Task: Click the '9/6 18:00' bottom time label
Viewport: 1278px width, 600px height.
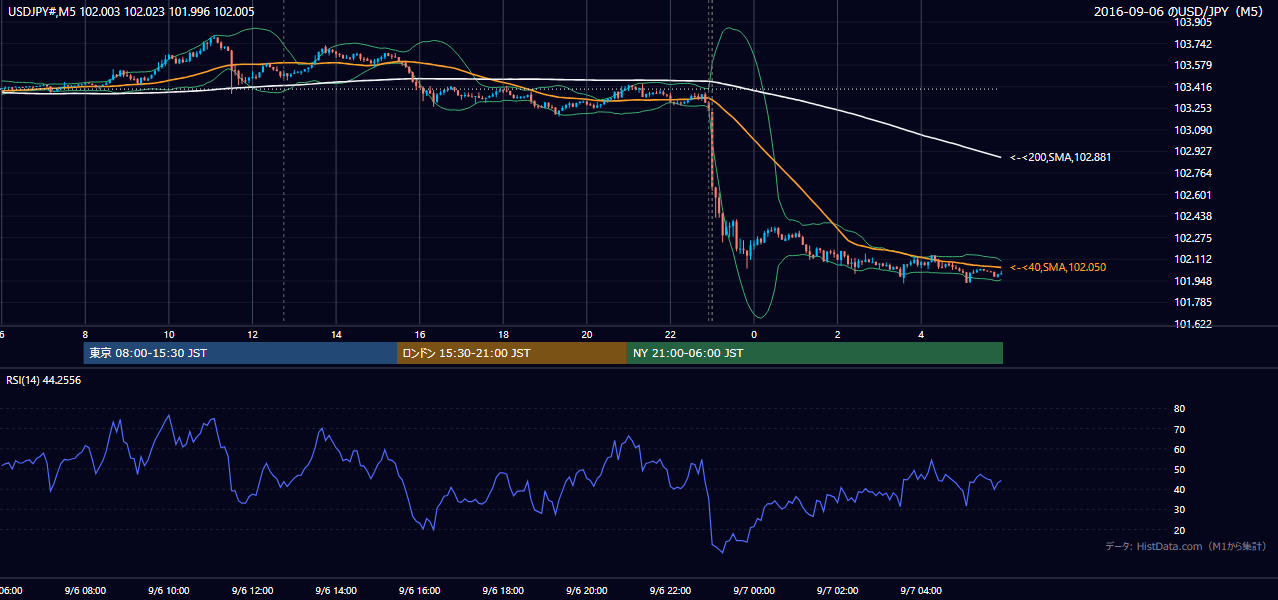Action: point(503,591)
